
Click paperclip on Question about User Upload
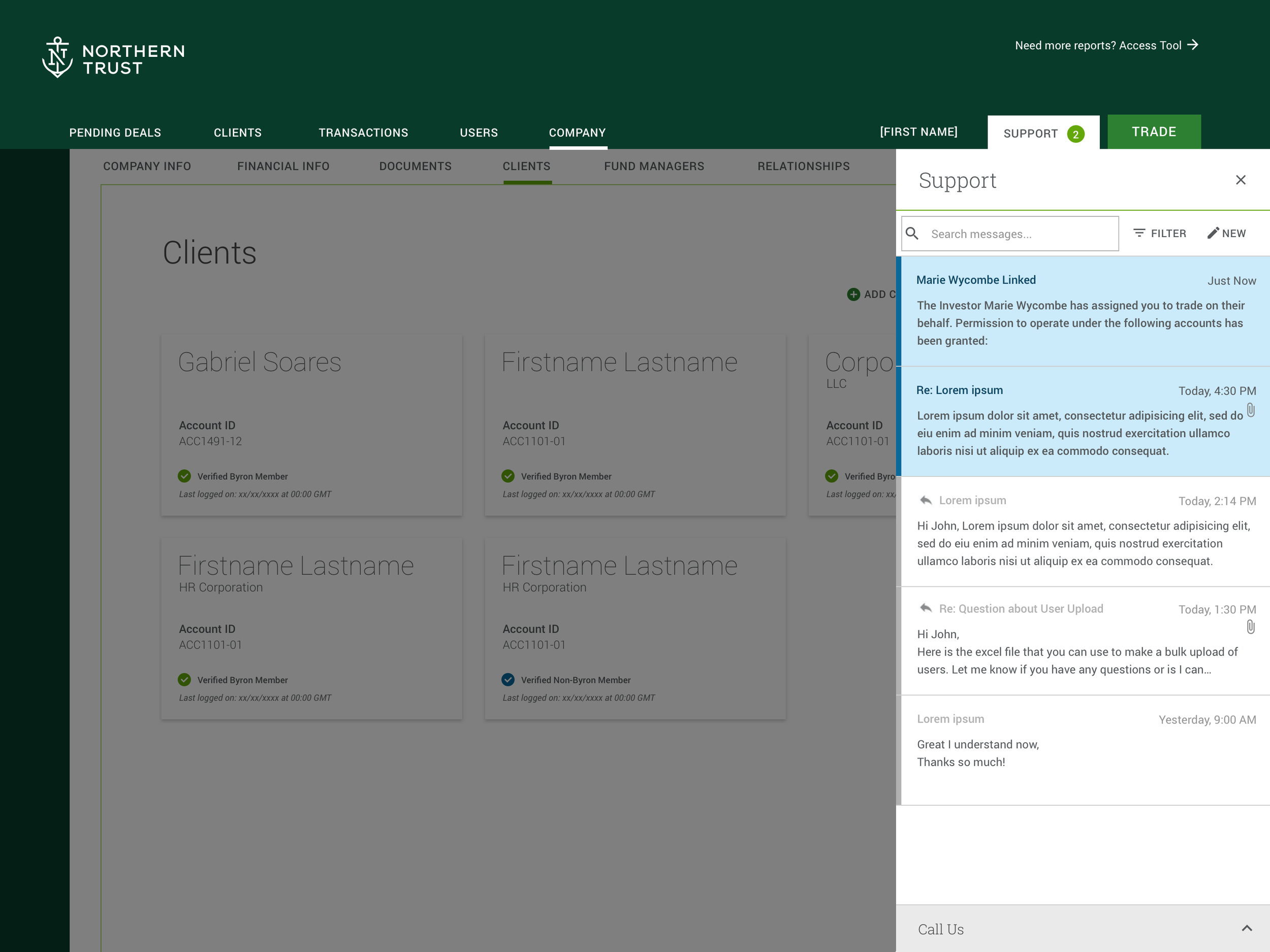click(1251, 627)
